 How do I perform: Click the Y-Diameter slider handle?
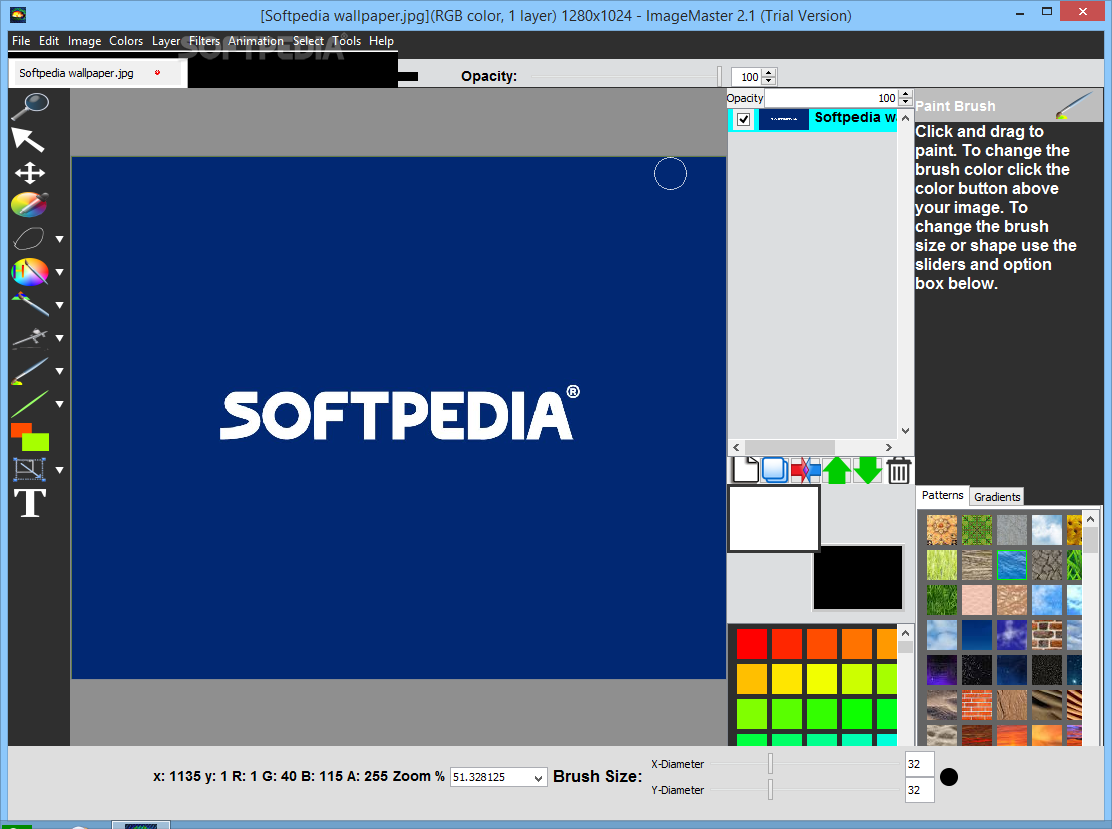tap(770, 789)
